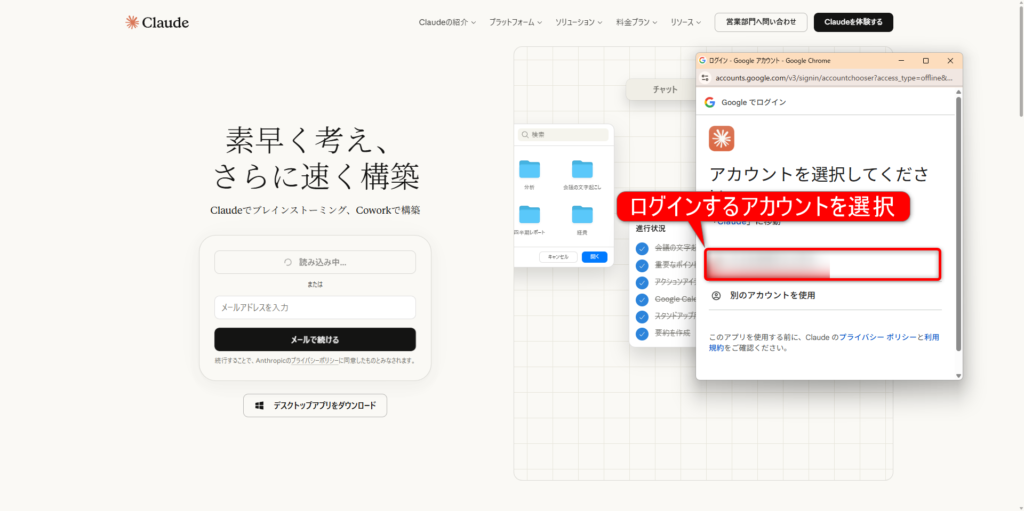Click the メールで続ける button
The width and height of the screenshot is (1024, 511).
click(x=315, y=339)
